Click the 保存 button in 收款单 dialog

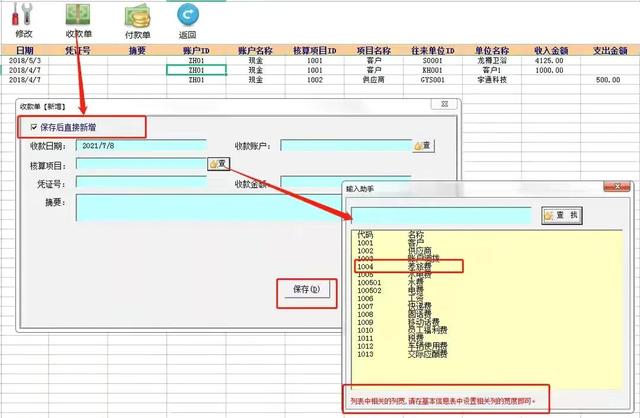click(x=307, y=289)
